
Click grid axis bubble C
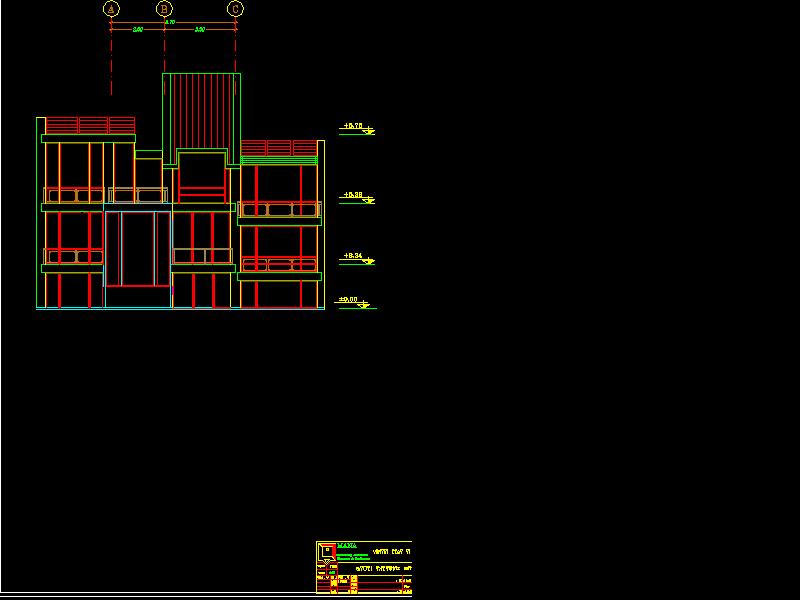click(x=235, y=9)
